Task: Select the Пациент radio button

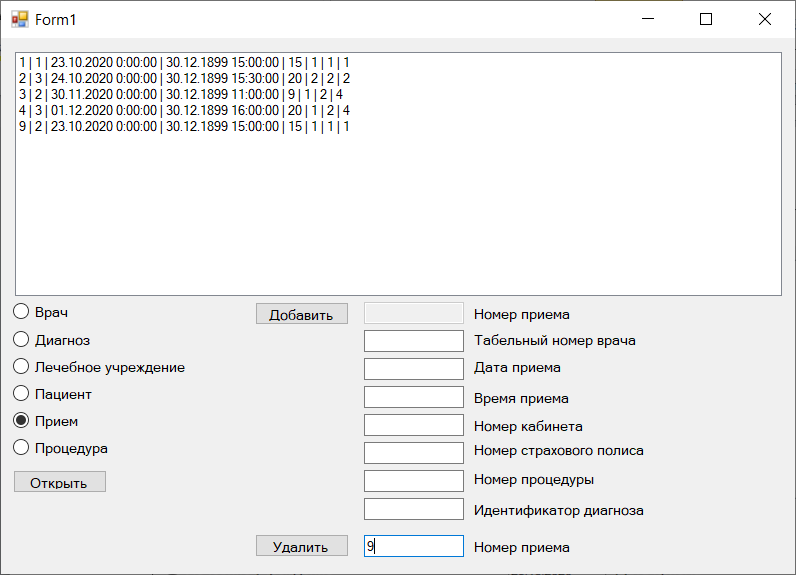Action: 21,393
